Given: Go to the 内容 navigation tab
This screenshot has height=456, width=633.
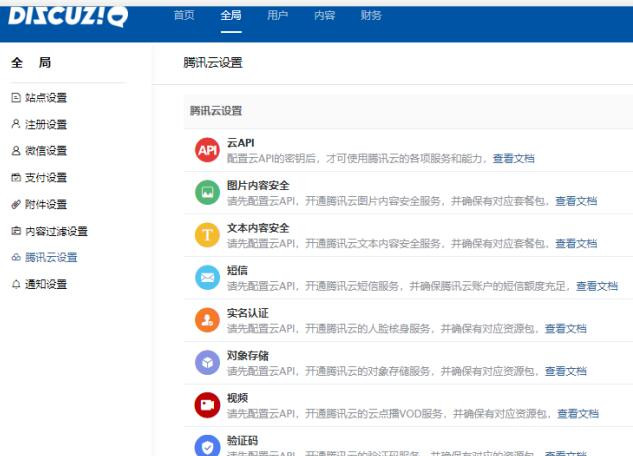Looking at the screenshot, I should [x=324, y=16].
